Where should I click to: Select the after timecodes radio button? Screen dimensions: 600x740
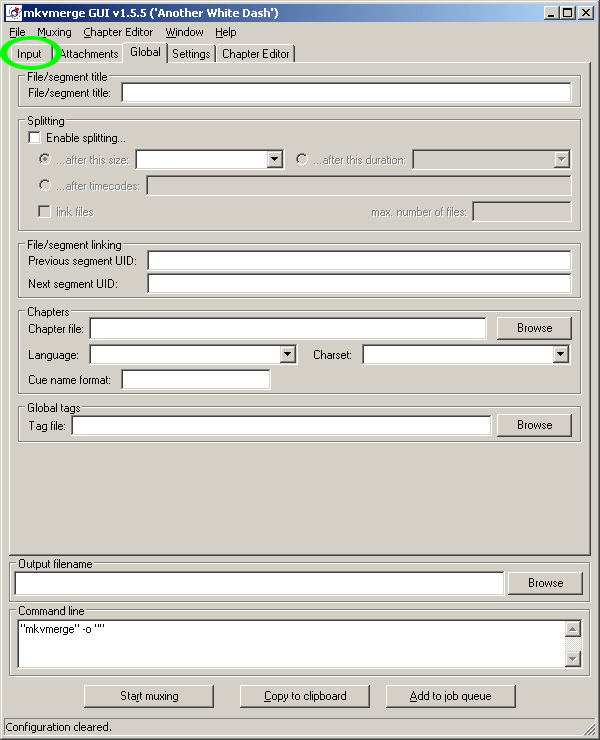point(45,185)
